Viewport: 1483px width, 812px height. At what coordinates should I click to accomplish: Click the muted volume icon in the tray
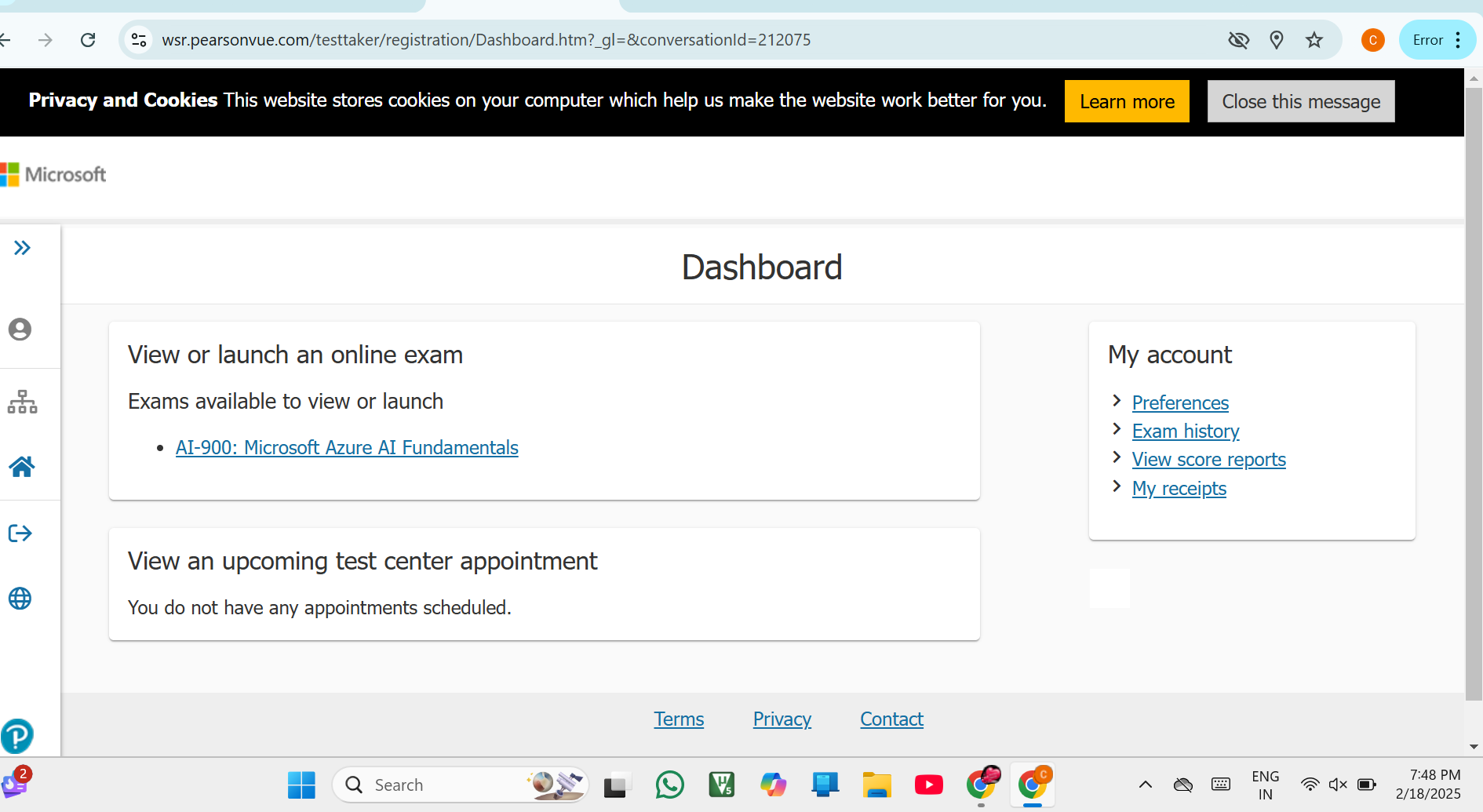click(x=1338, y=785)
